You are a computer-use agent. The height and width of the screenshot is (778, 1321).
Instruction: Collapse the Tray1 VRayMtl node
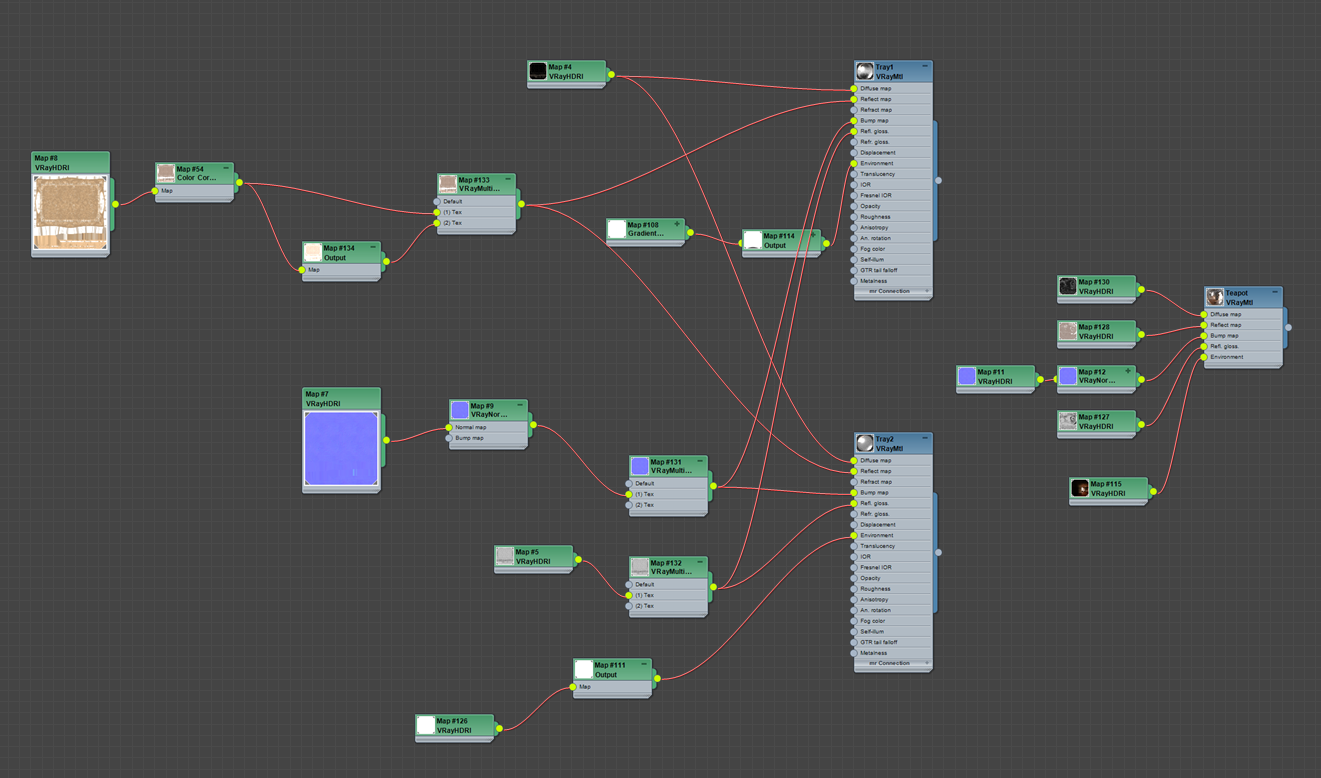[925, 67]
